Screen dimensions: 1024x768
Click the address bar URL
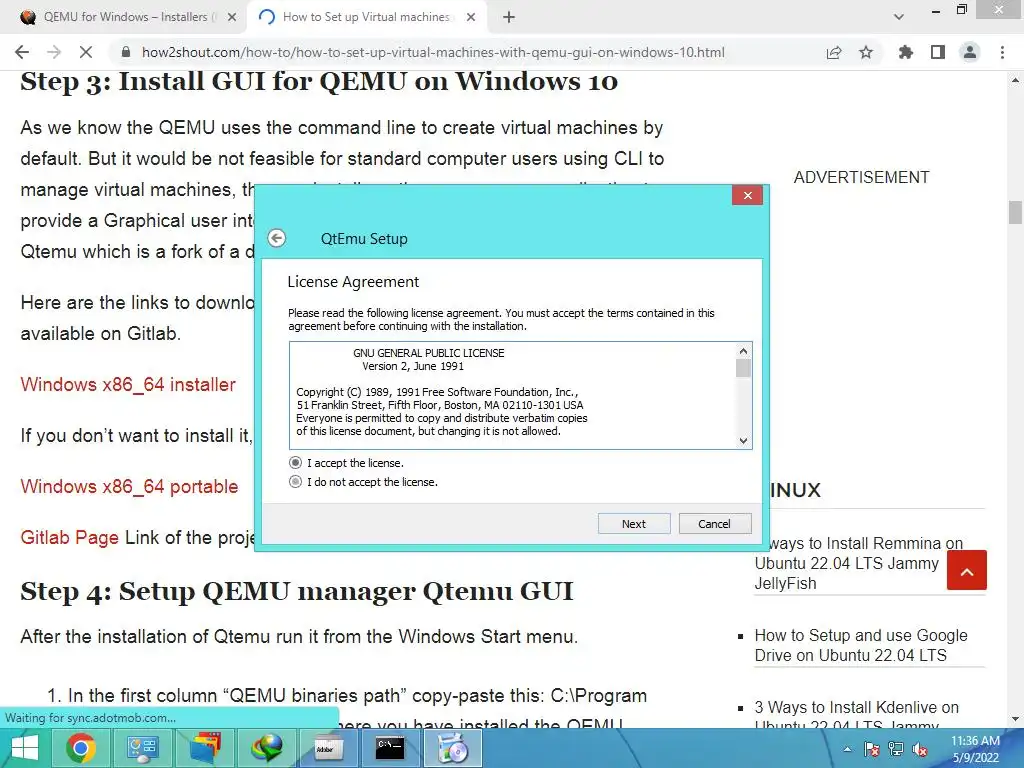click(433, 53)
